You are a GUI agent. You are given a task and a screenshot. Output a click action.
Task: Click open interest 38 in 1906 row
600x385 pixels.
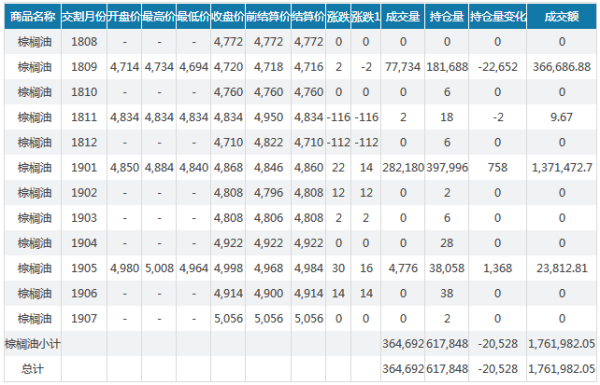tap(447, 294)
